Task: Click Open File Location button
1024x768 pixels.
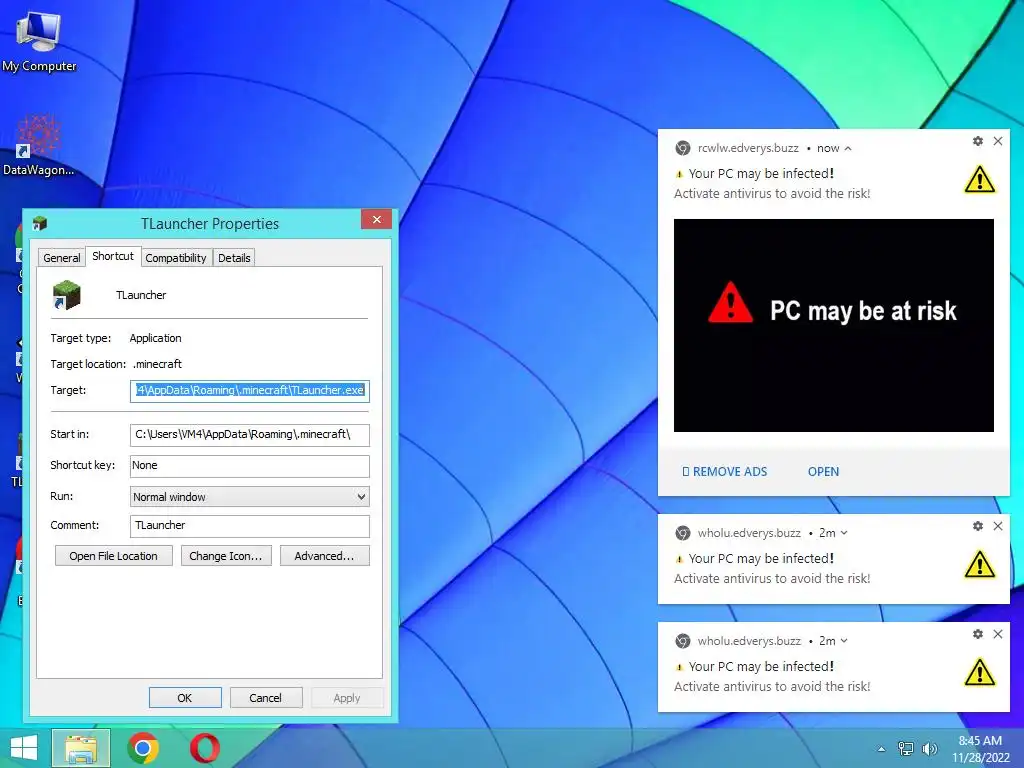Action: pyautogui.click(x=114, y=556)
